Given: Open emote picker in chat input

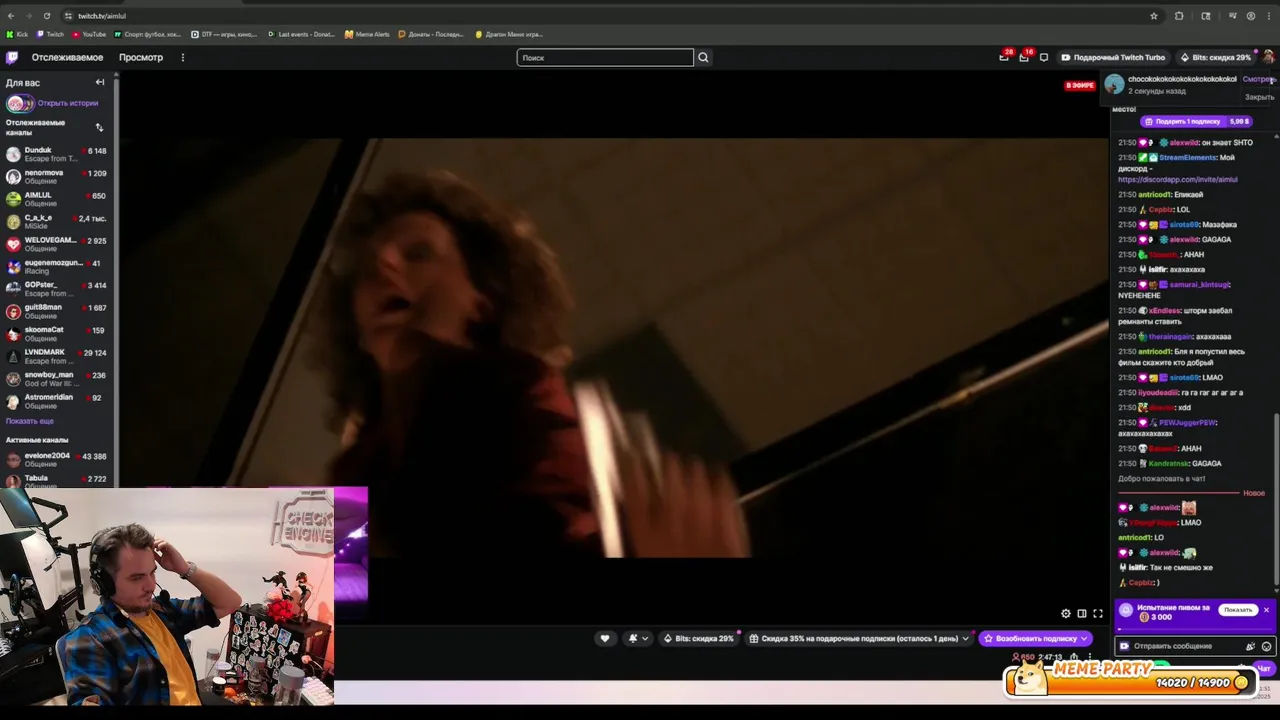Looking at the screenshot, I should [1266, 646].
